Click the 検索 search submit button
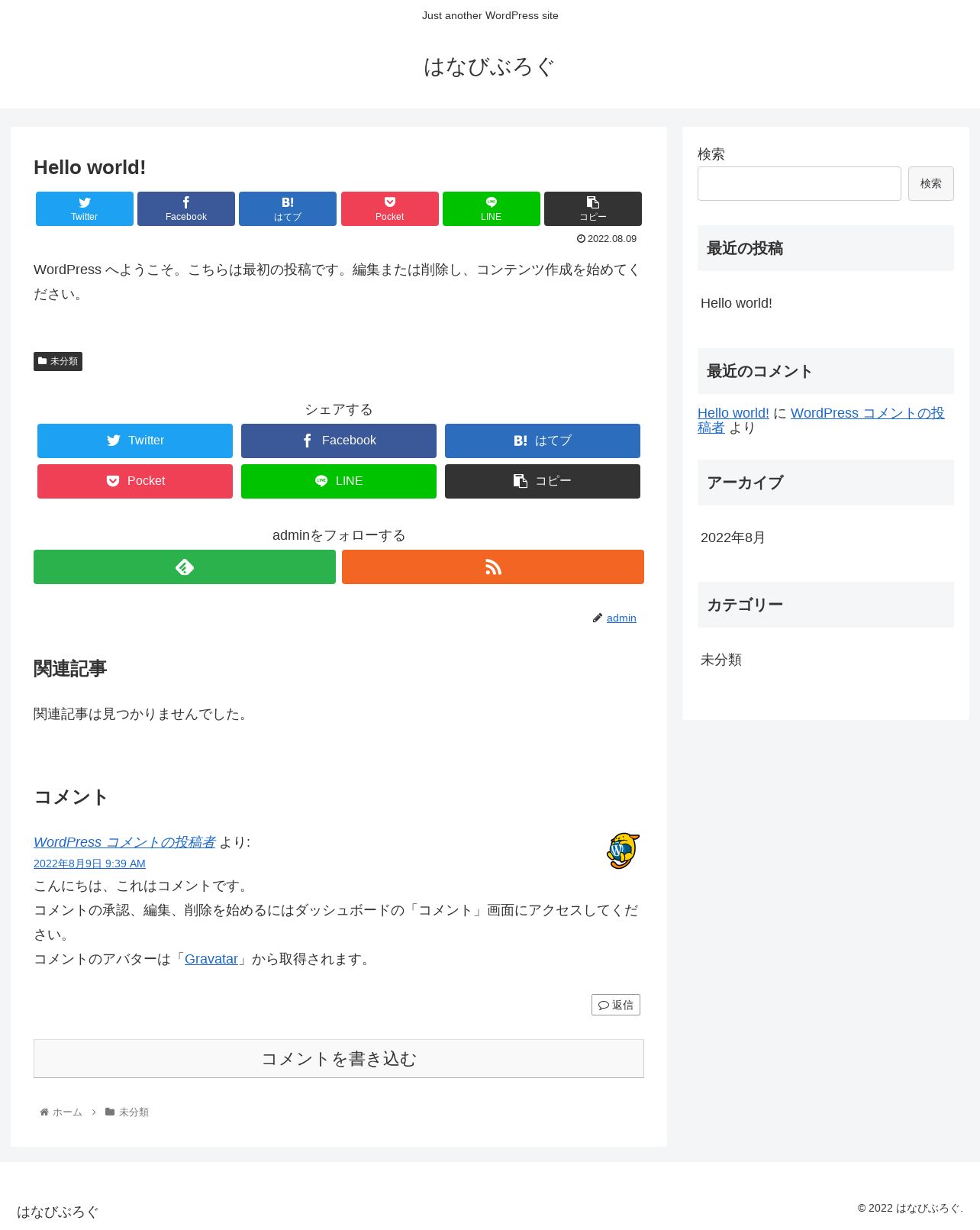980x1230 pixels. click(x=931, y=183)
